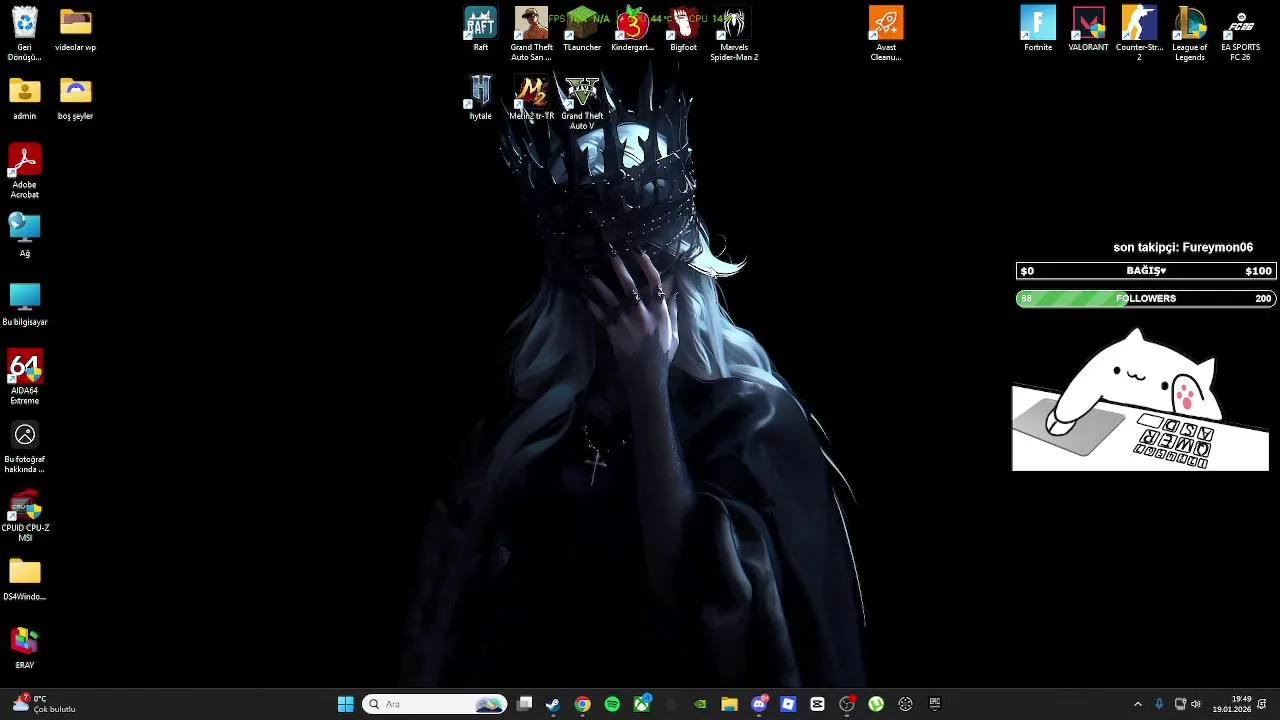The width and height of the screenshot is (1280, 720).
Task: Click Bu fotoğraf hakkında icon
Action: click(24, 447)
